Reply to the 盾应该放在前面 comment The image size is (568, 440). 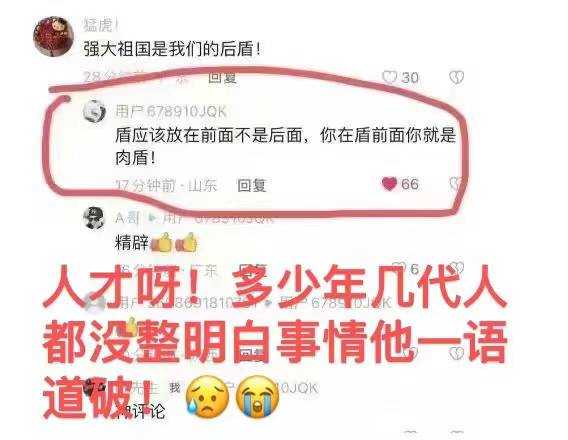252,185
